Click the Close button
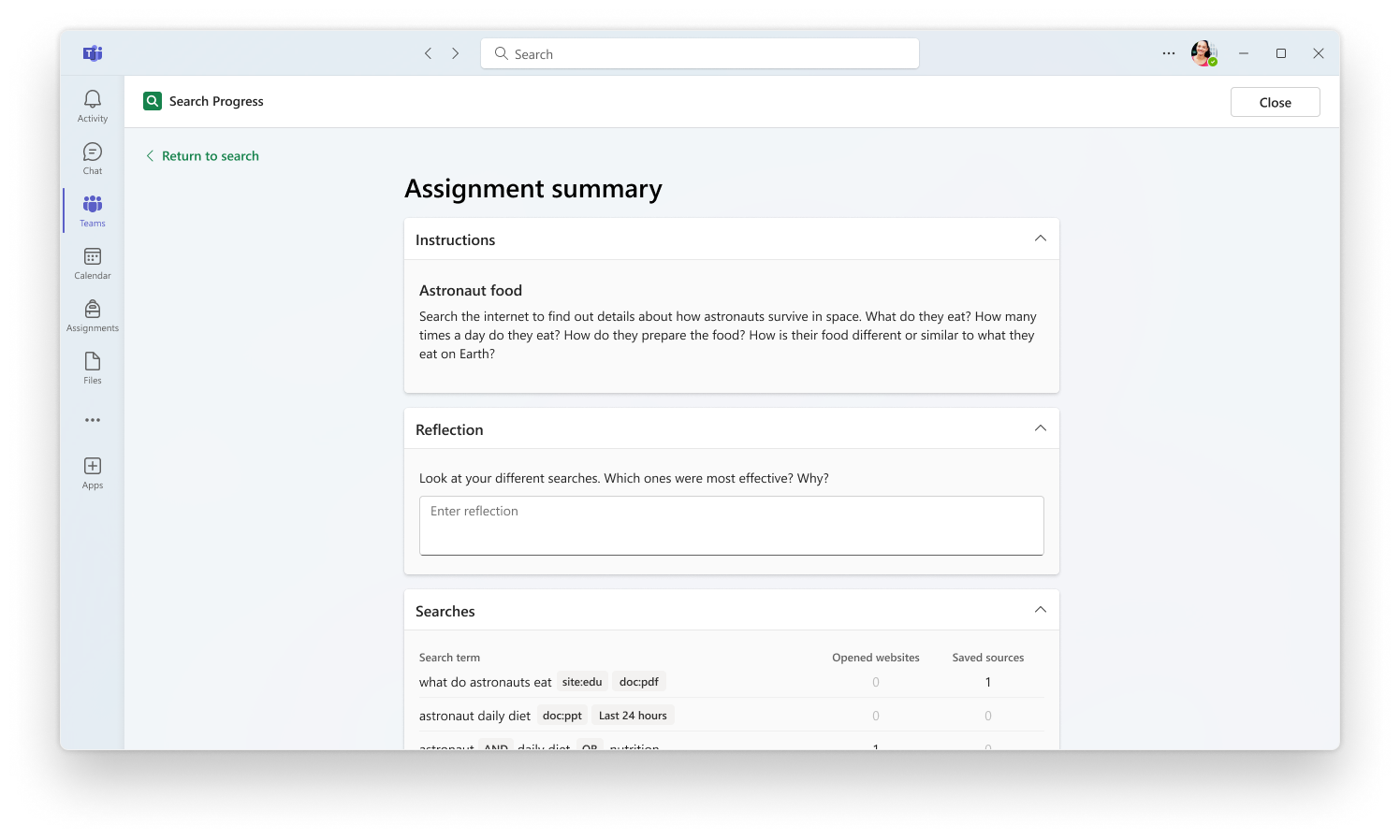The height and width of the screenshot is (840, 1400). coord(1275,101)
